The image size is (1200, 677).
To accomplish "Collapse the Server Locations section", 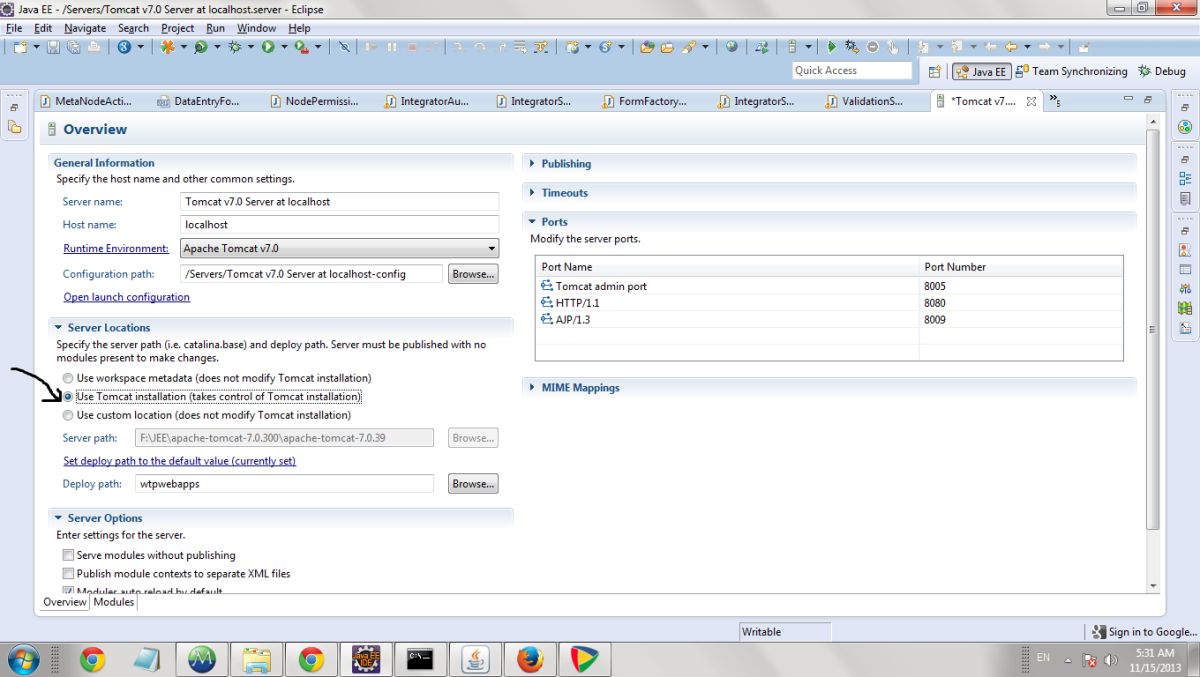I will (x=58, y=328).
